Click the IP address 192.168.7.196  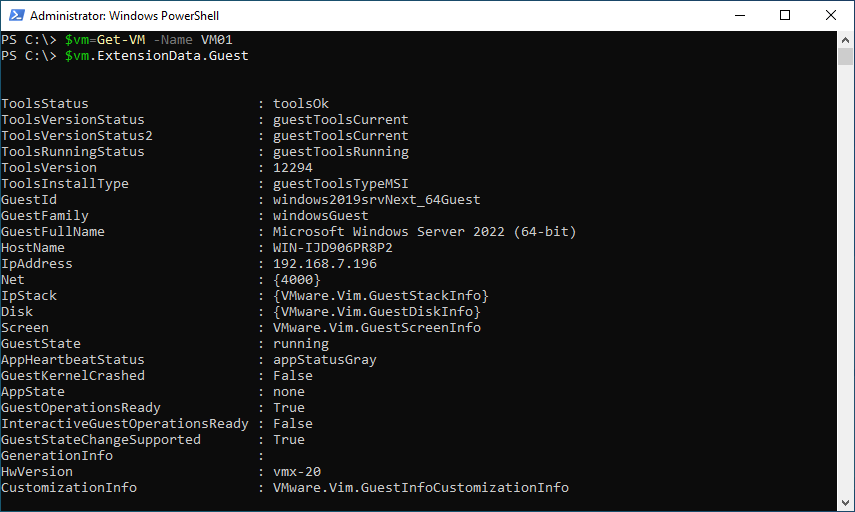pos(325,264)
